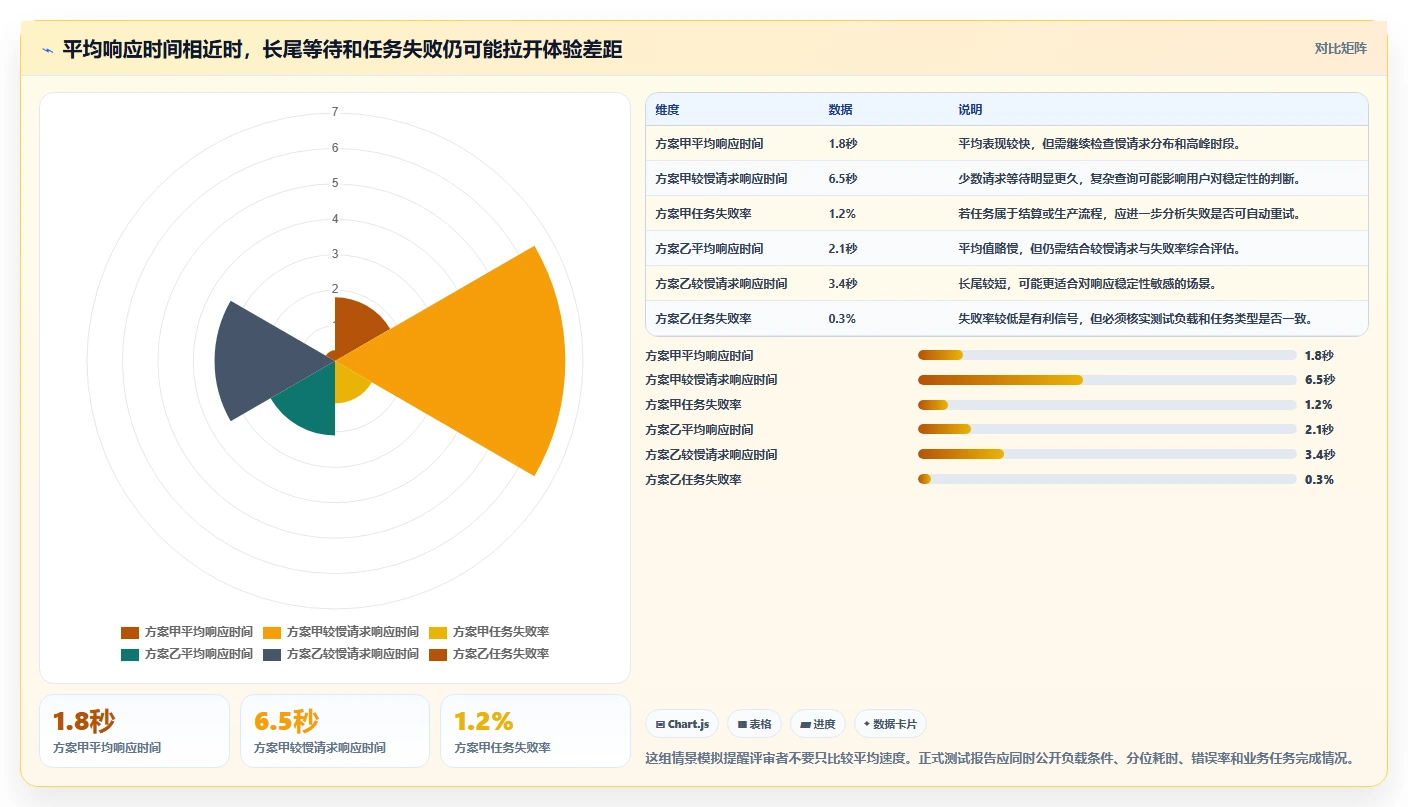Toggle legend item 方案乙任务失败率
Screen dimensions: 1408x807
coord(489,654)
